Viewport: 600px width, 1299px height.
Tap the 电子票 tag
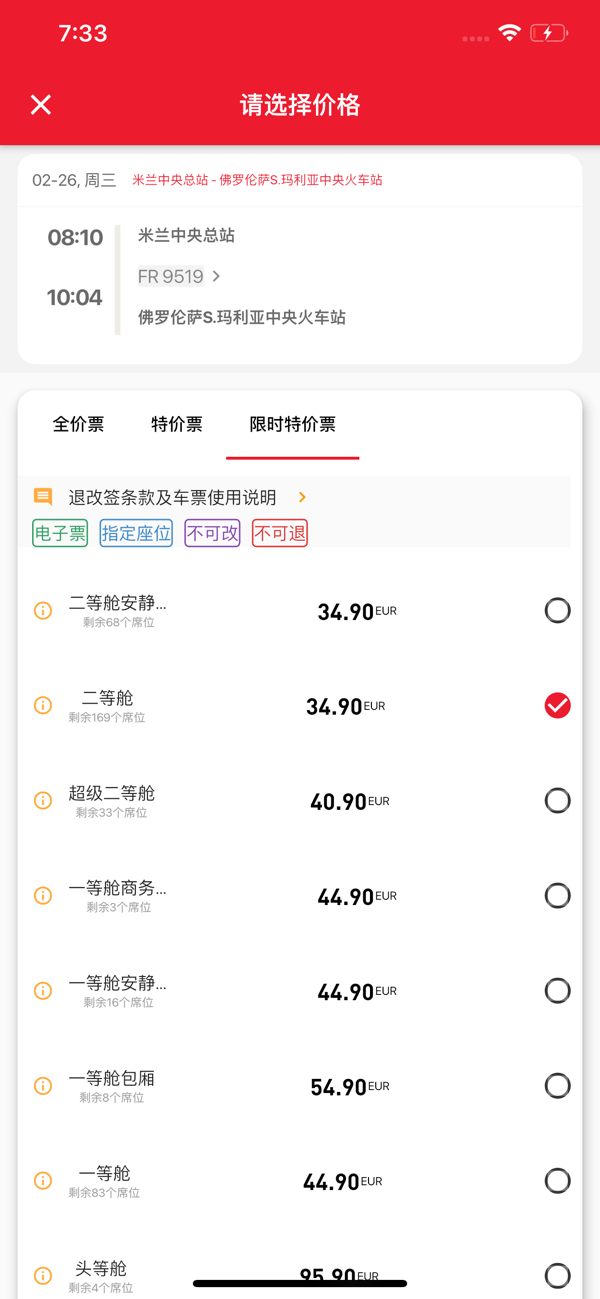coord(60,533)
